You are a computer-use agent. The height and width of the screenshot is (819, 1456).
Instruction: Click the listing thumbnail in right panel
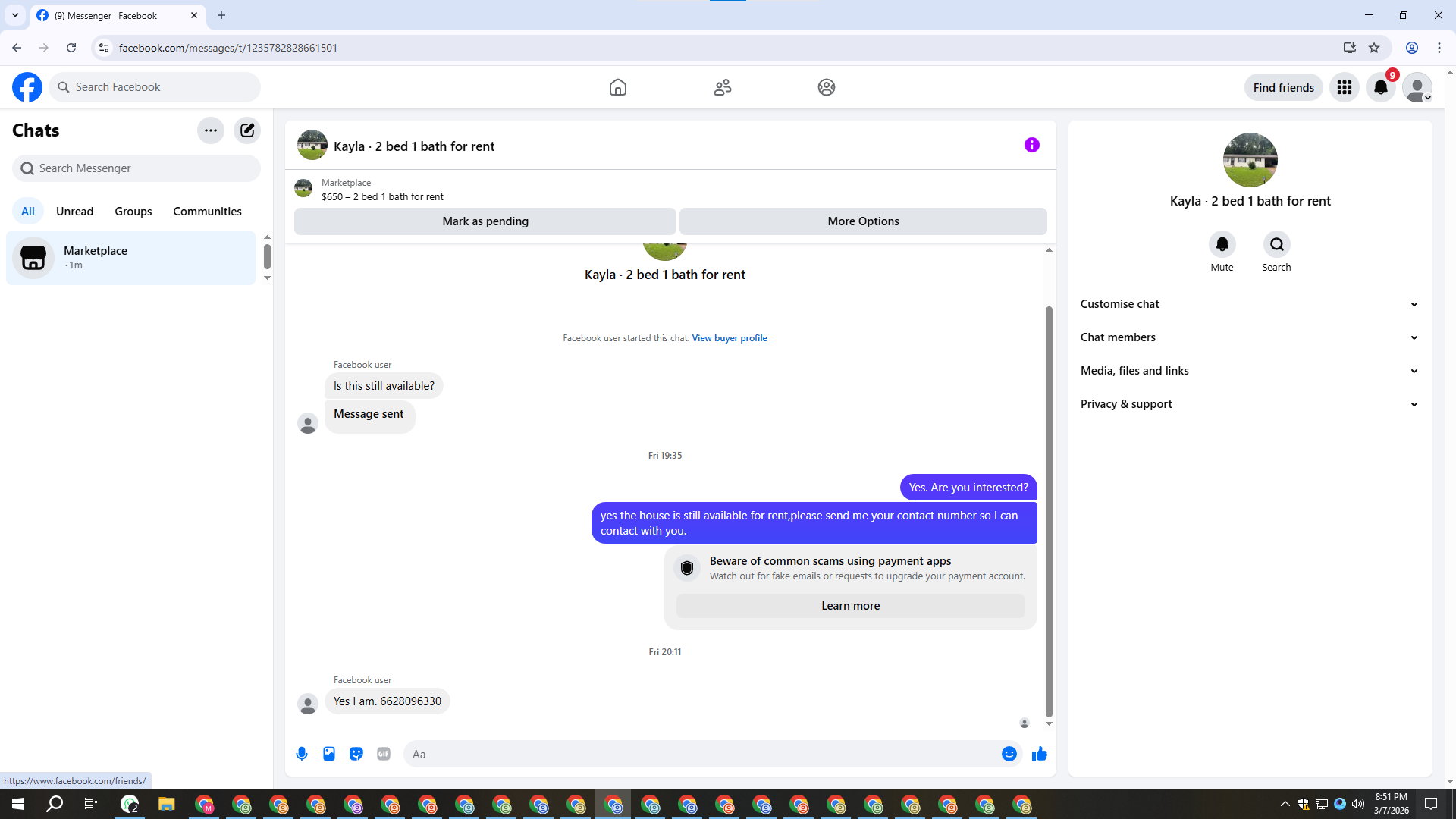click(1250, 160)
